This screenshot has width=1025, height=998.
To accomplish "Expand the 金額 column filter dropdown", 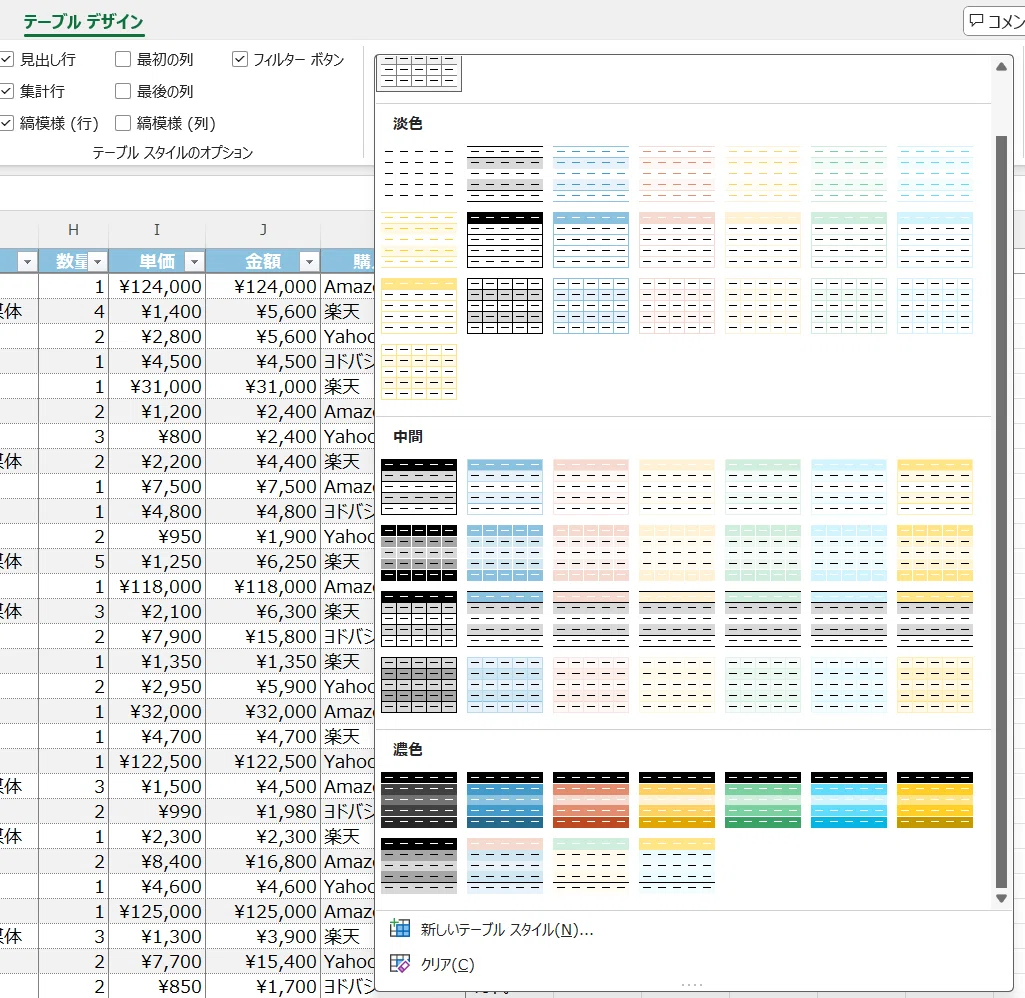I will click(x=309, y=261).
